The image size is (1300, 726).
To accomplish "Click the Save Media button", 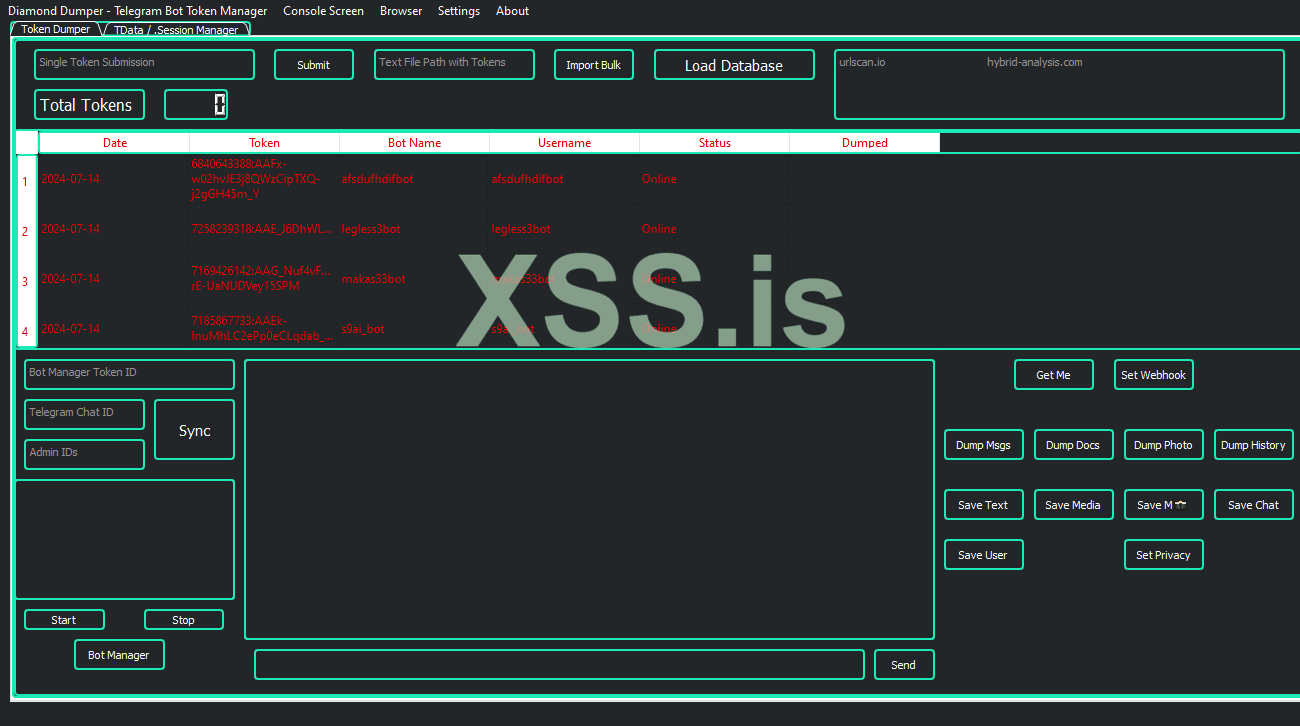I will click(x=1074, y=505).
